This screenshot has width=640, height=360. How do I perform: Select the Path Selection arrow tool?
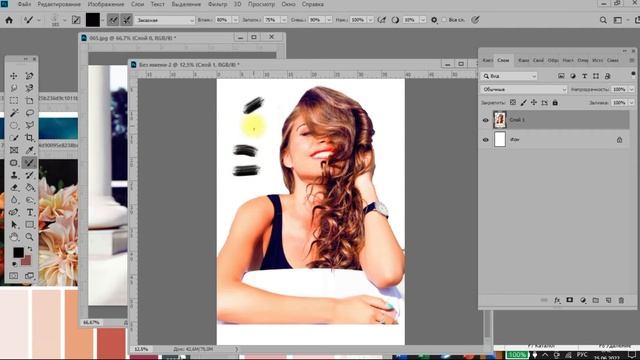click(x=14, y=224)
